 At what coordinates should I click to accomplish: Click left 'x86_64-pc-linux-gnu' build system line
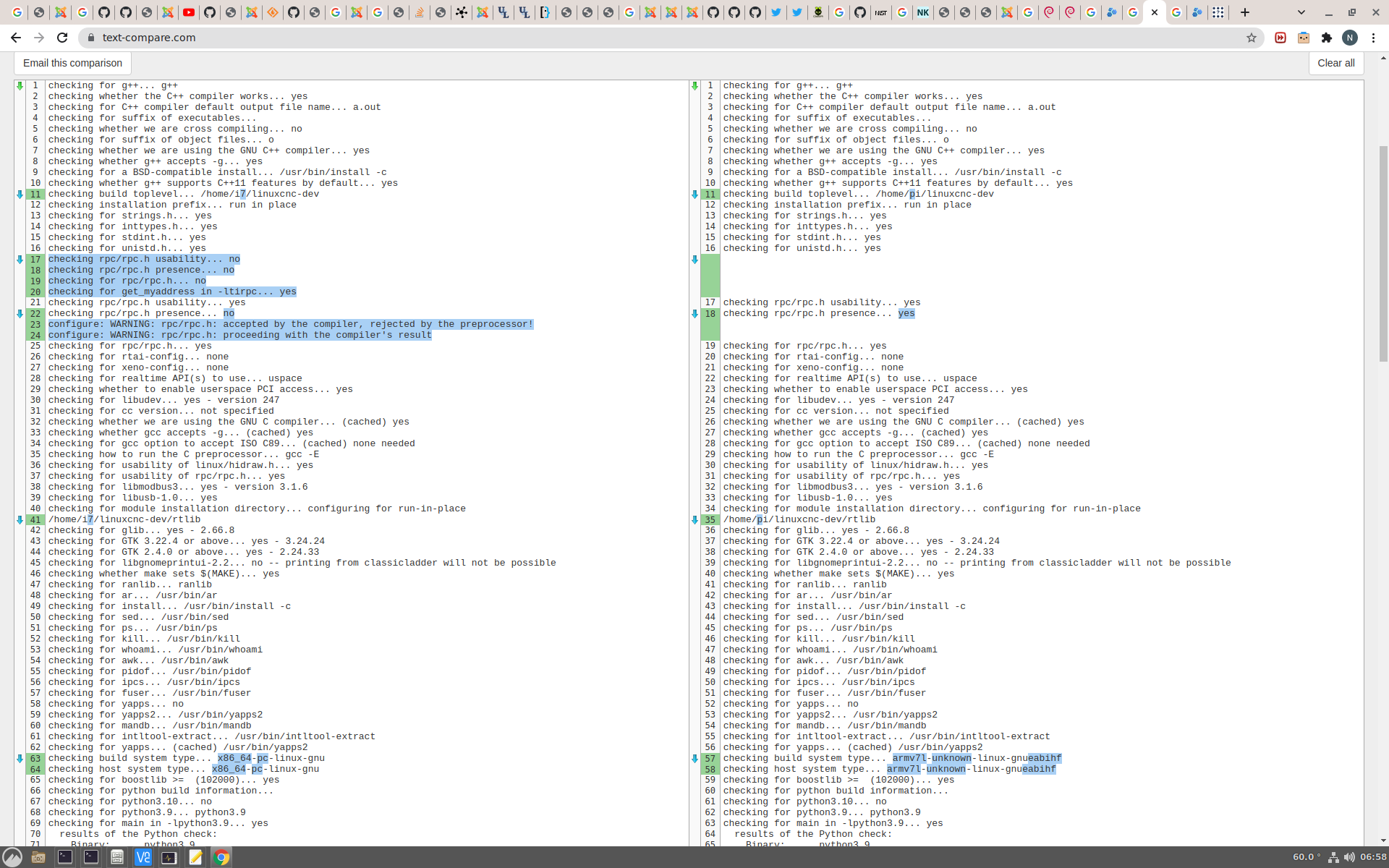(187, 758)
